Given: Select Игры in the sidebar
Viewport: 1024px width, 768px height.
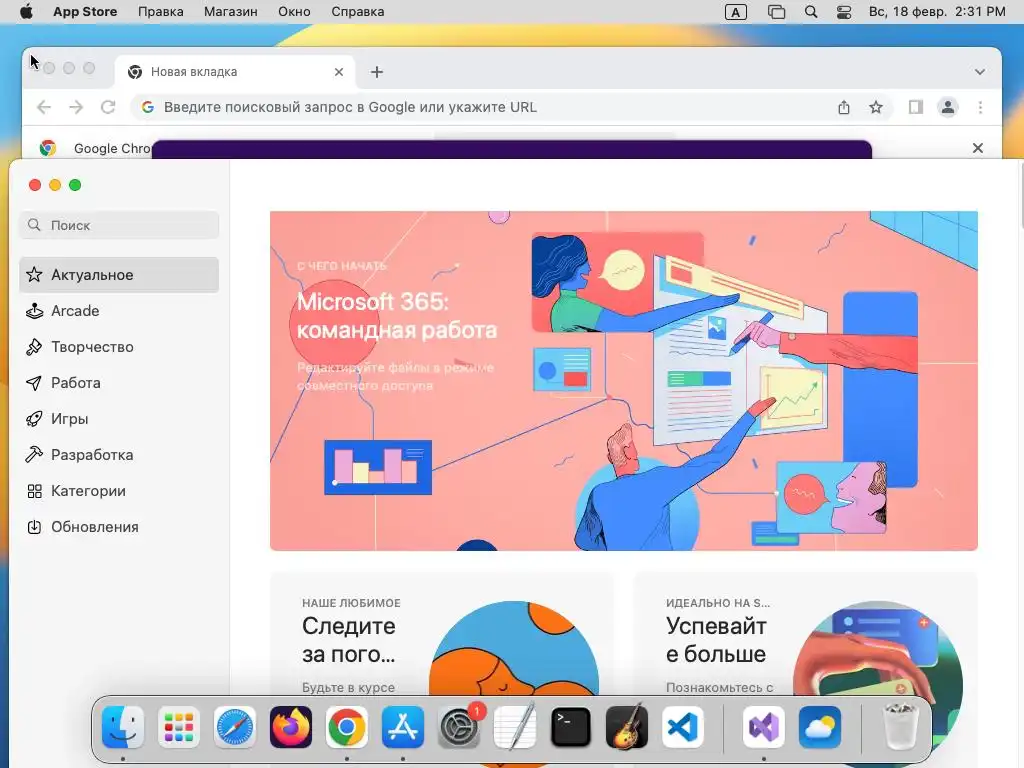Looking at the screenshot, I should click(120, 419).
